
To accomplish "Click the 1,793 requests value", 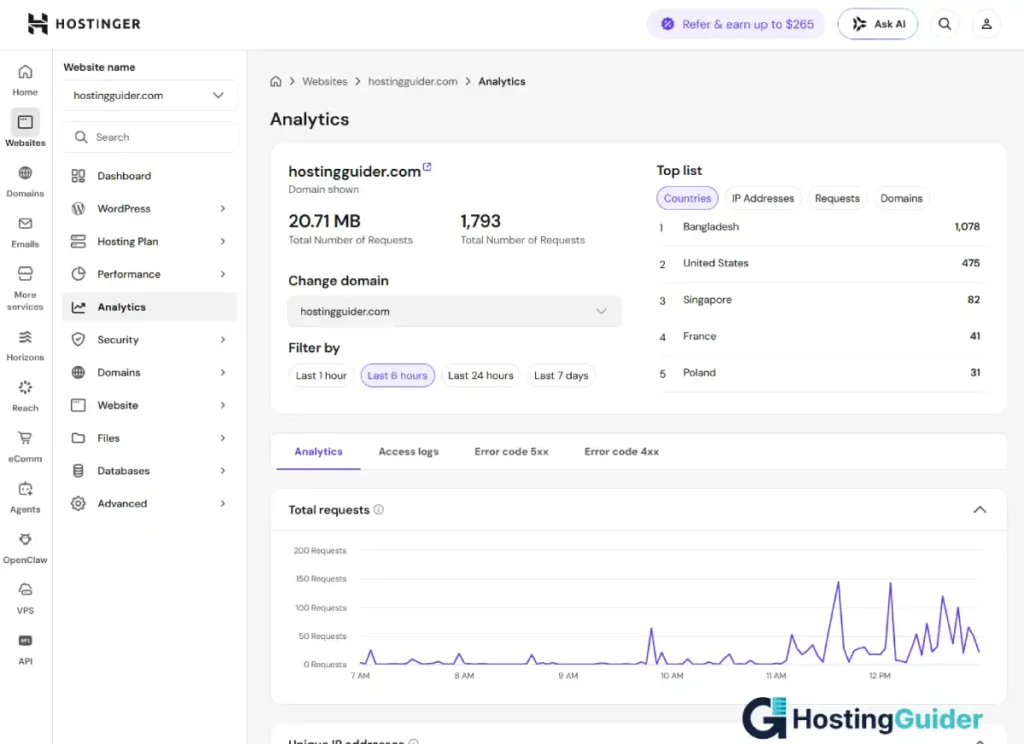I will (x=480, y=221).
